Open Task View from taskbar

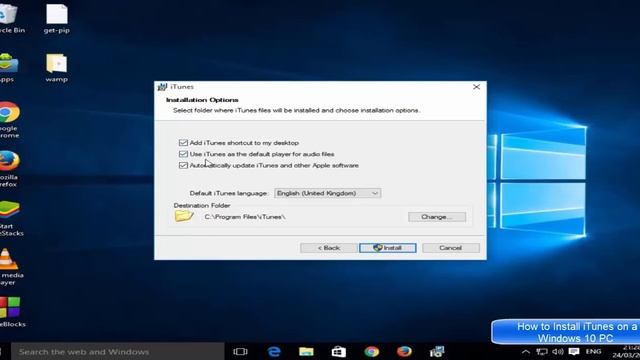240,351
